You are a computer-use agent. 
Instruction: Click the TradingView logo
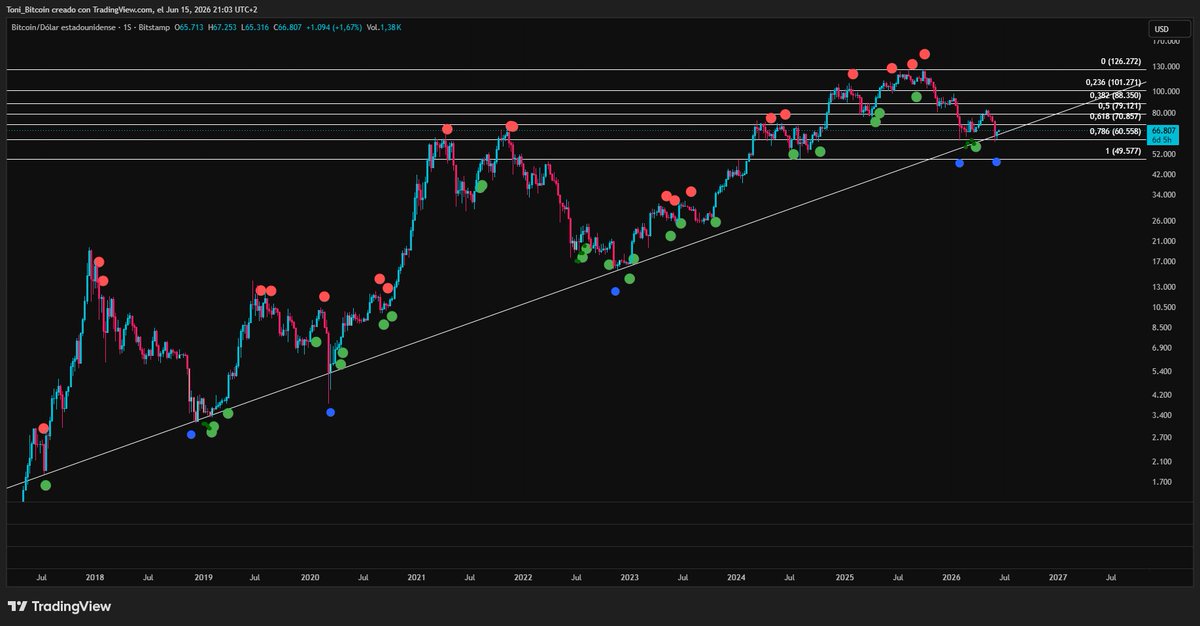coord(59,606)
